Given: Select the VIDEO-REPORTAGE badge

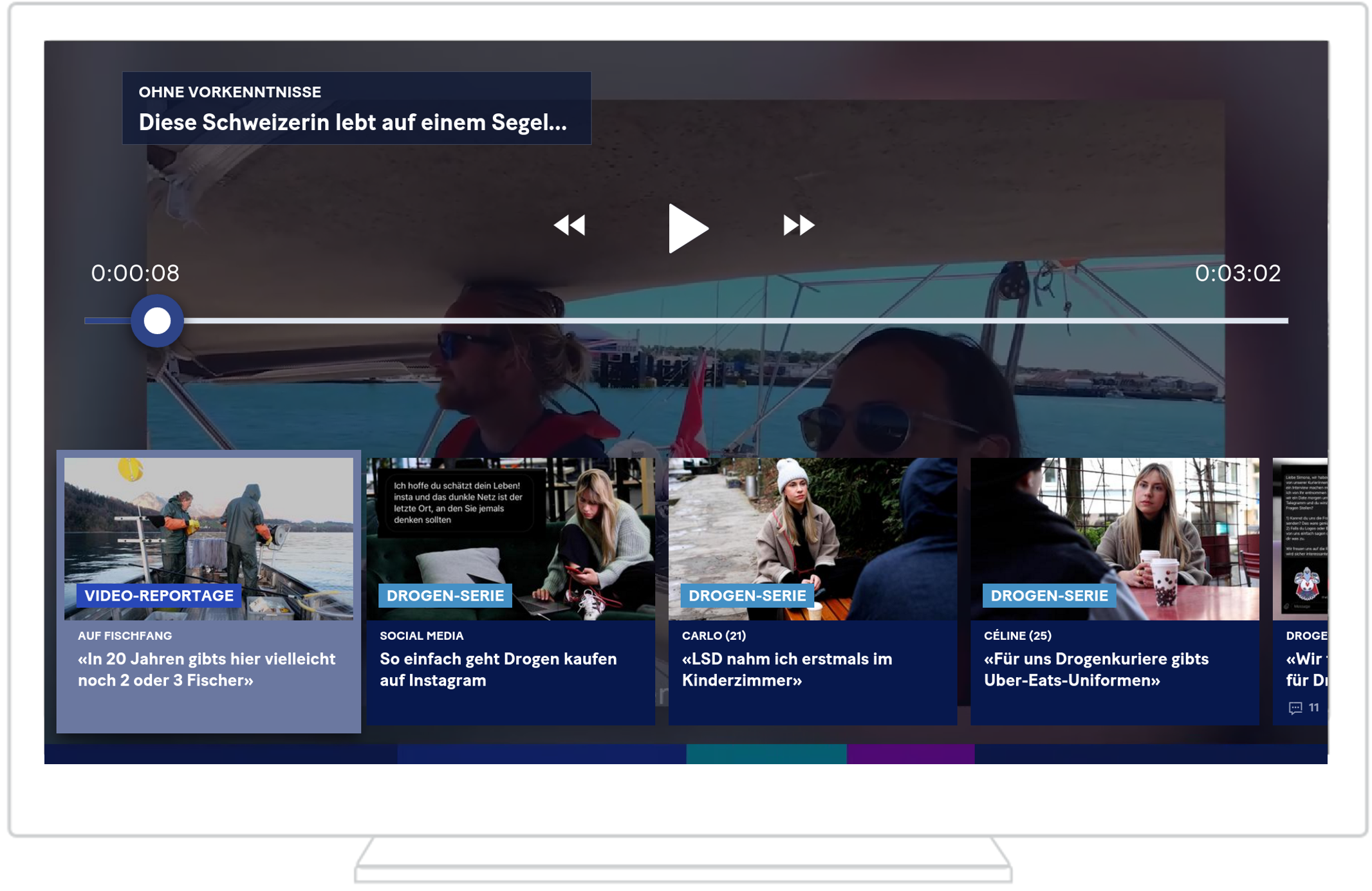Looking at the screenshot, I should (159, 596).
